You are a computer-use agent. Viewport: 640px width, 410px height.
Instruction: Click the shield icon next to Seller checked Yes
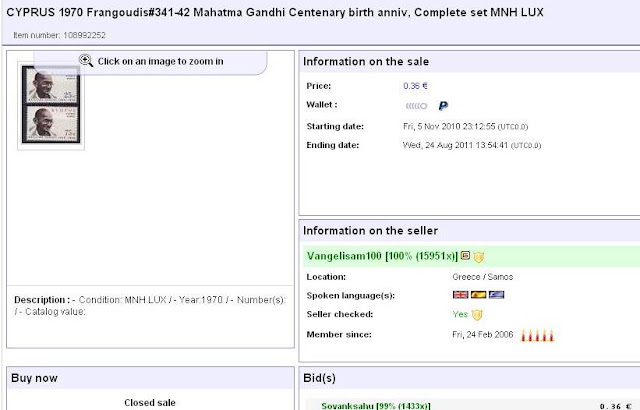pos(477,315)
